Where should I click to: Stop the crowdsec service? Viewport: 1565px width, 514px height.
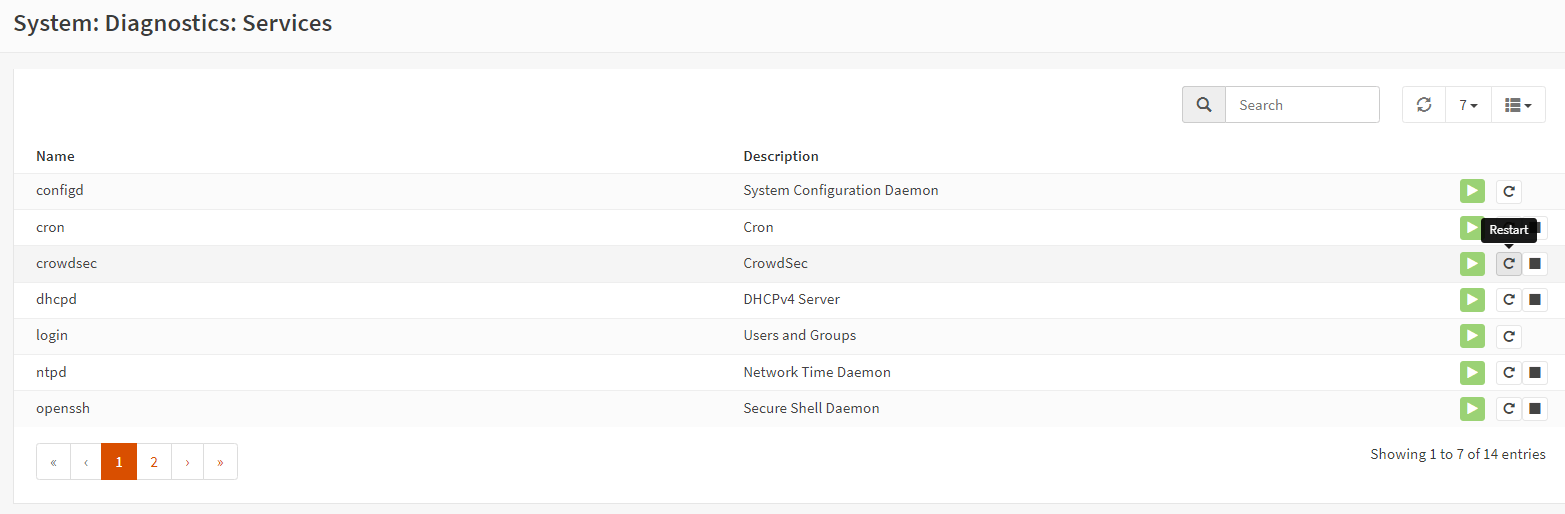click(1536, 264)
